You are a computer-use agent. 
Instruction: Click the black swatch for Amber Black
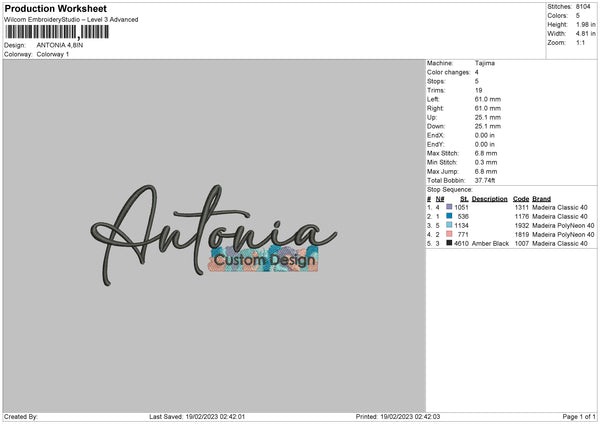click(x=449, y=243)
